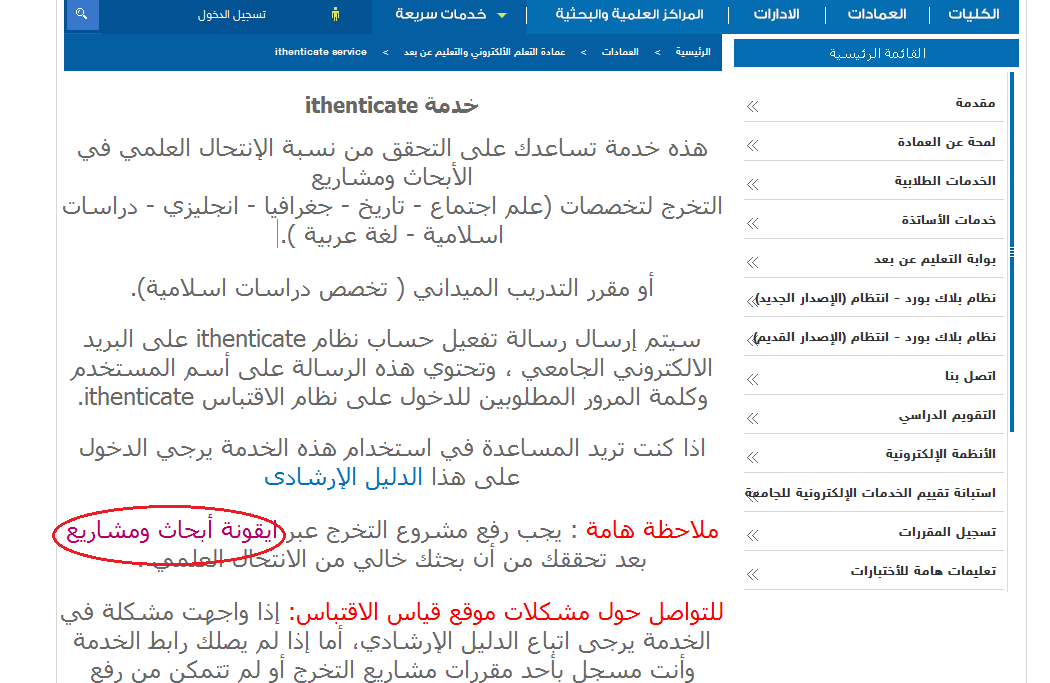Click تسجيل الدخول login link
Image resolution: width=1050 pixels, height=683 pixels.
tap(232, 15)
